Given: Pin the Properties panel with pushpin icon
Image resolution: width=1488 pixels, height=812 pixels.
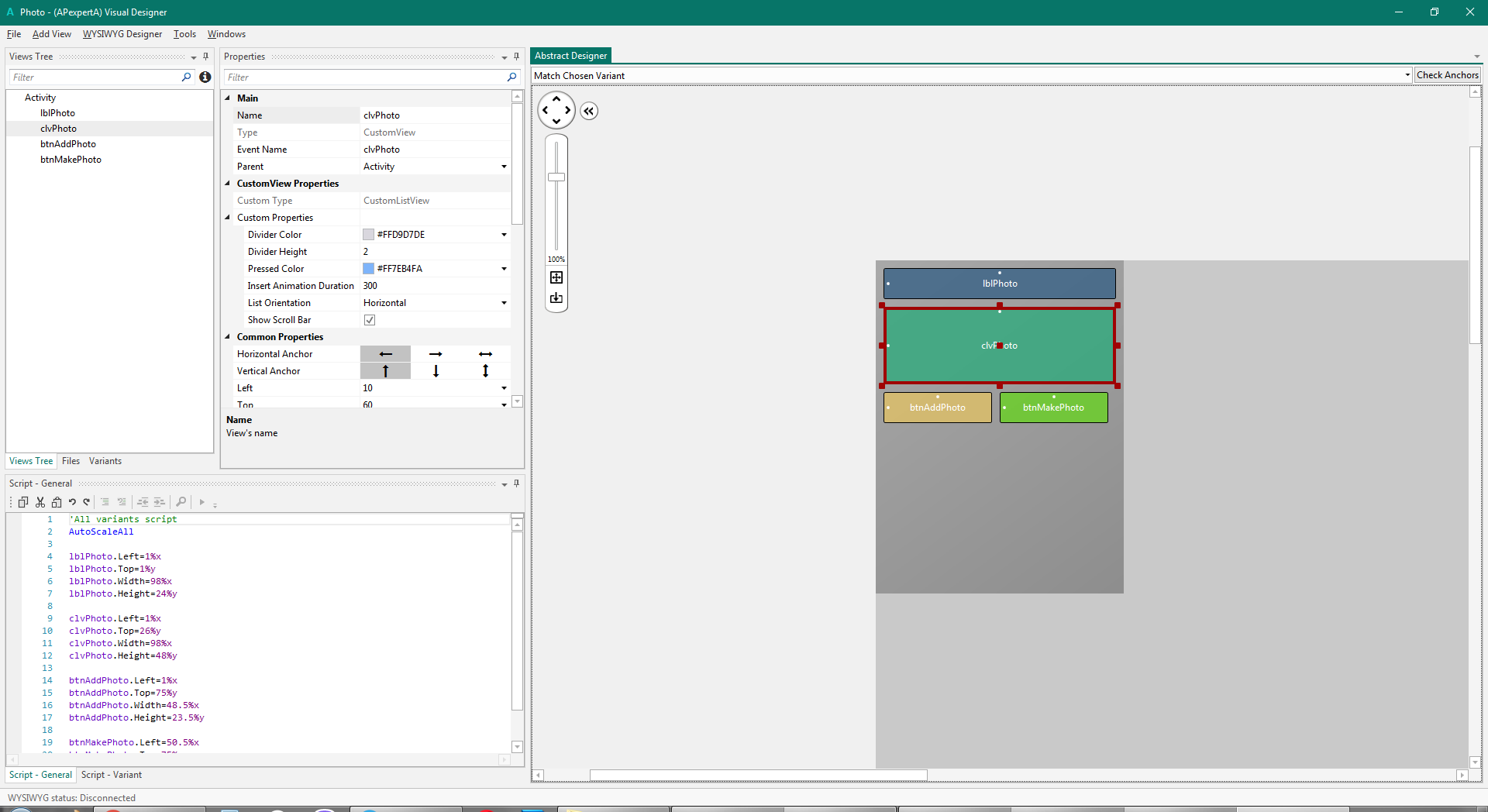Looking at the screenshot, I should [516, 57].
